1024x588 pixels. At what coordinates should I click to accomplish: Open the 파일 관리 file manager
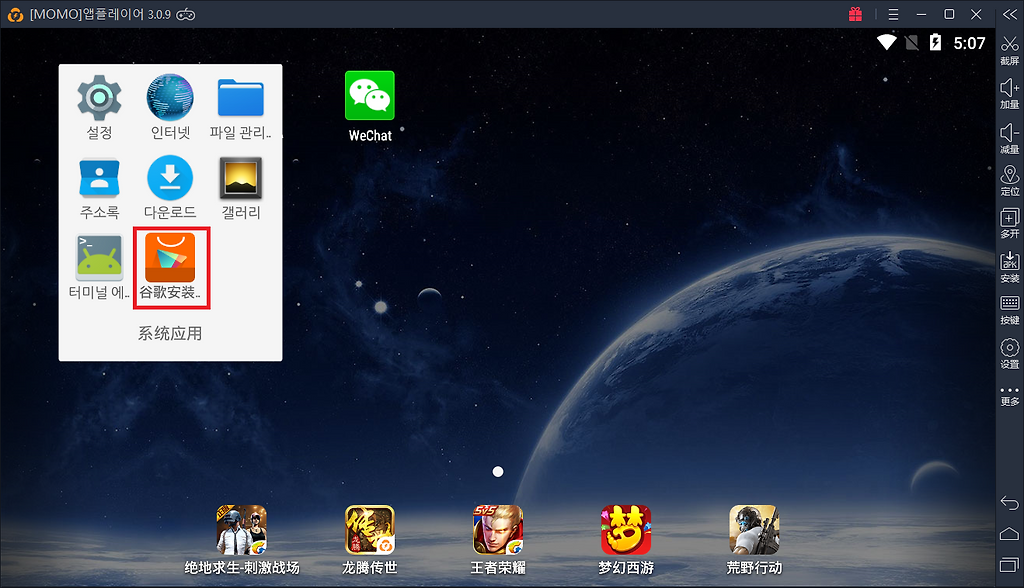click(x=241, y=98)
